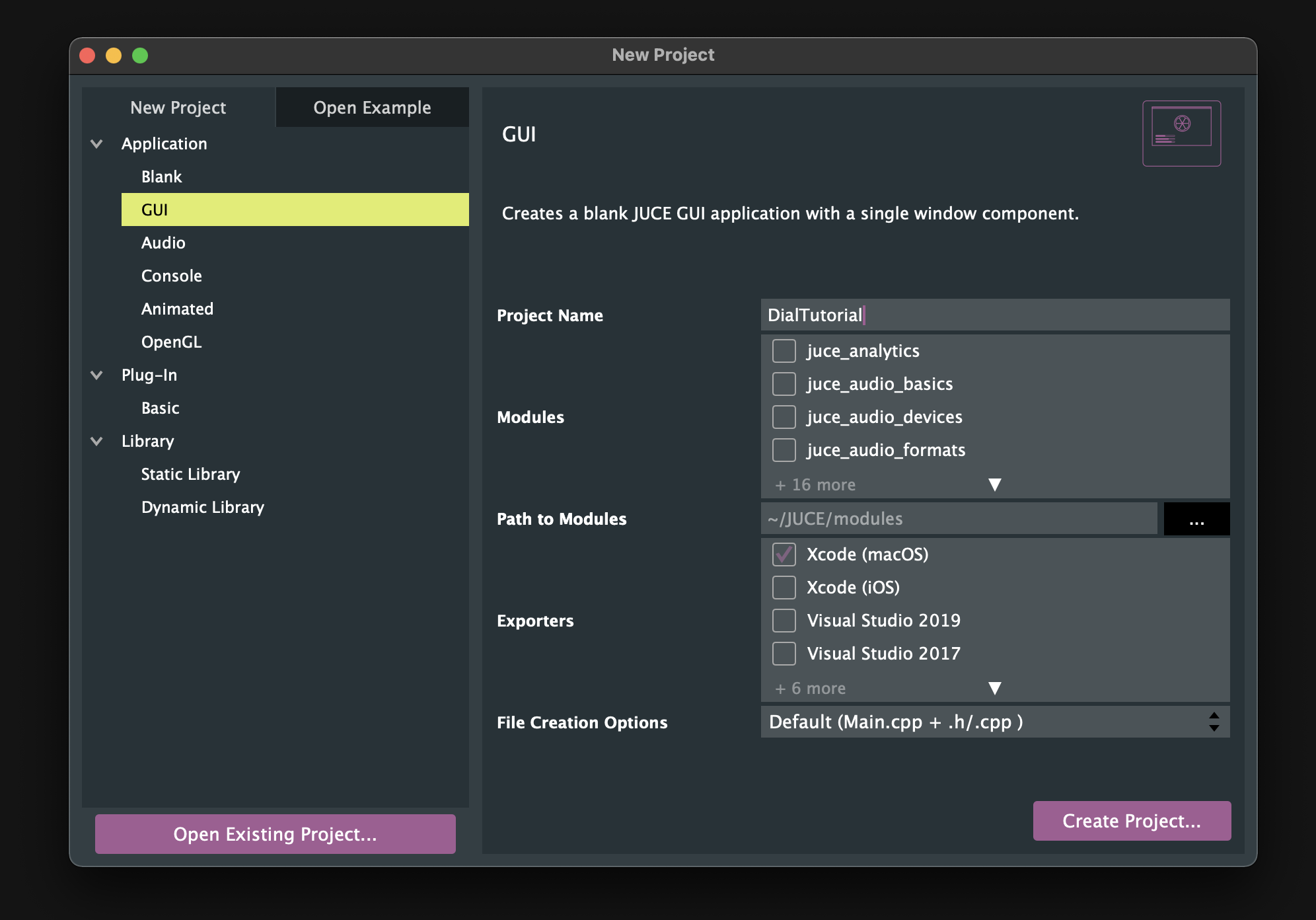Switch to the New Project tab

[x=178, y=107]
